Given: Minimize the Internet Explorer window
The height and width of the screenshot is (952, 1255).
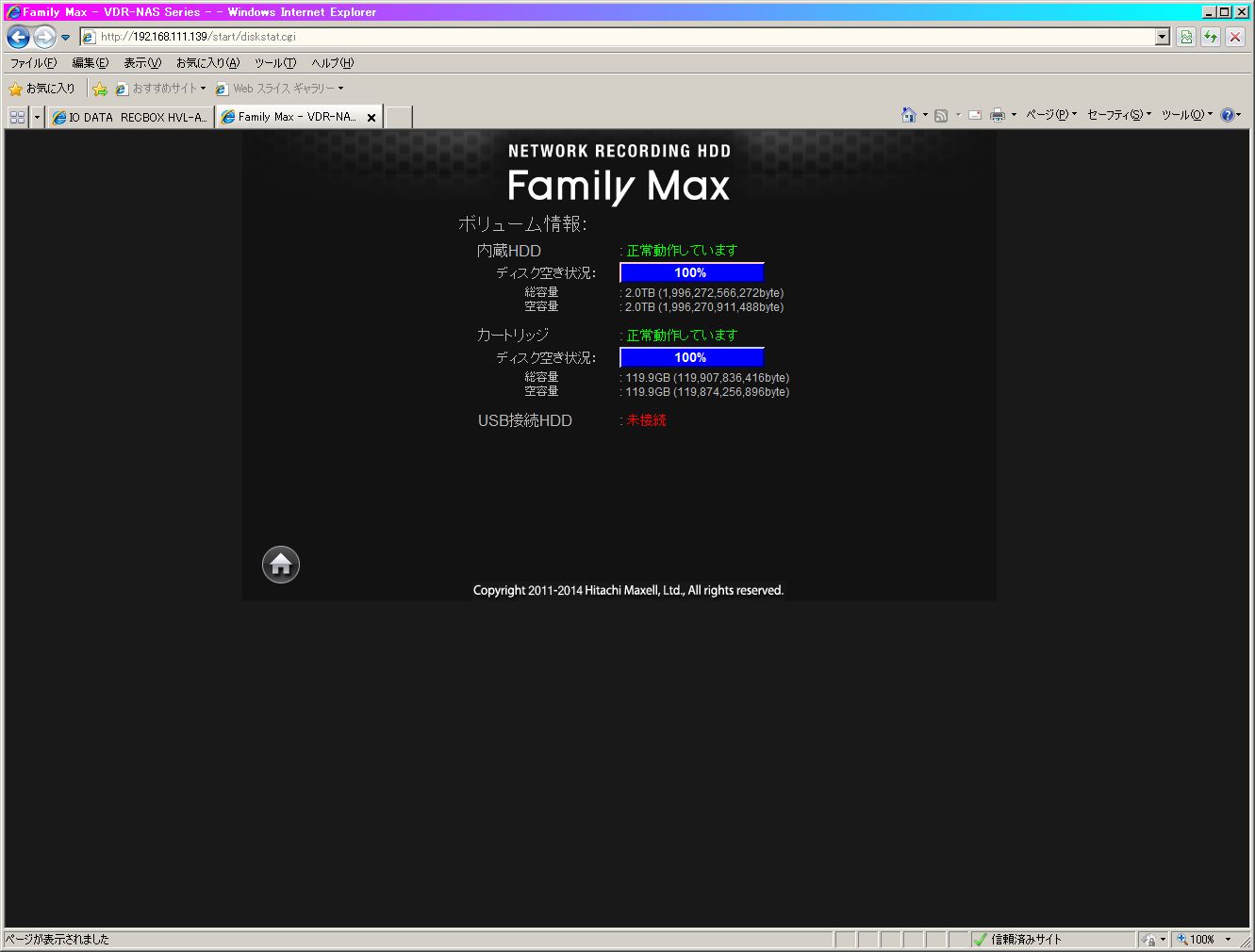Looking at the screenshot, I should pyautogui.click(x=1210, y=11).
